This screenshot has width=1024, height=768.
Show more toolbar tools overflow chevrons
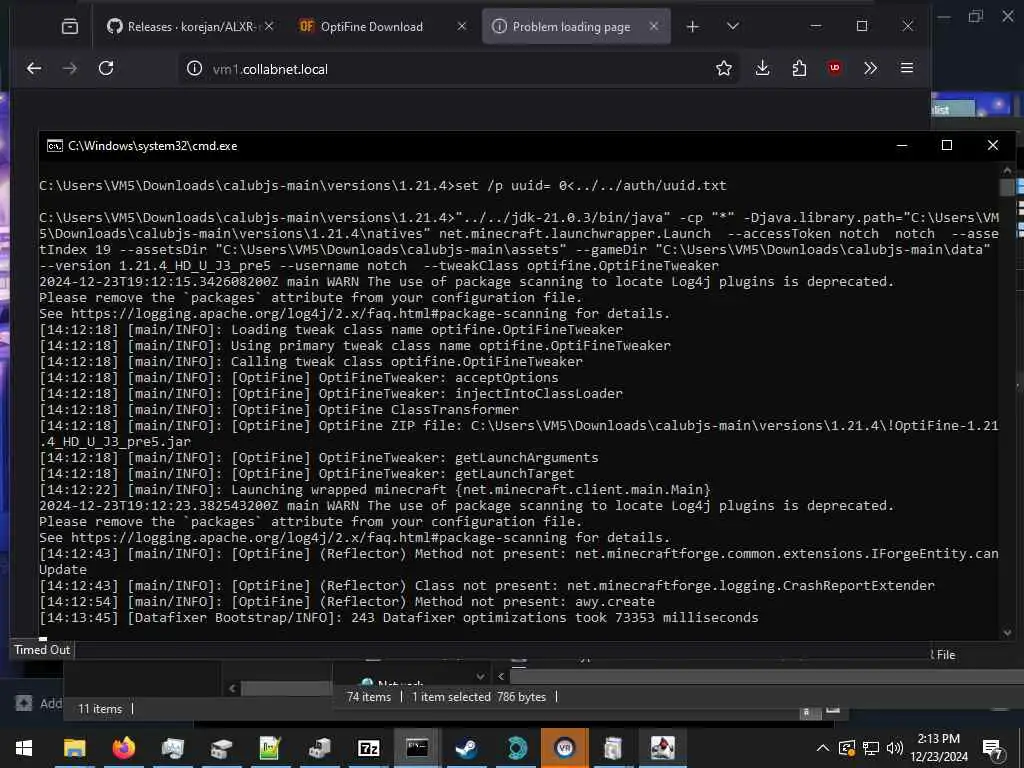click(x=871, y=68)
